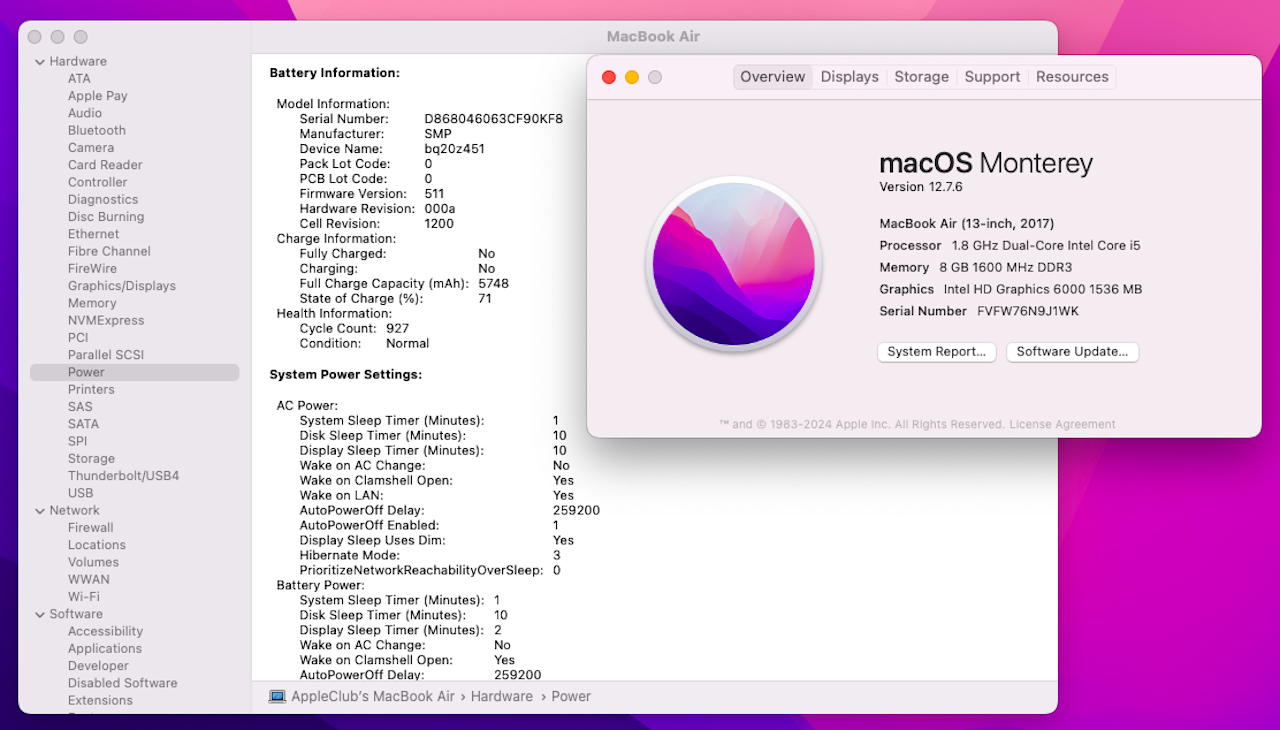The height and width of the screenshot is (730, 1280).
Task: Select NVMExpress in the sidebar
Action: point(106,320)
